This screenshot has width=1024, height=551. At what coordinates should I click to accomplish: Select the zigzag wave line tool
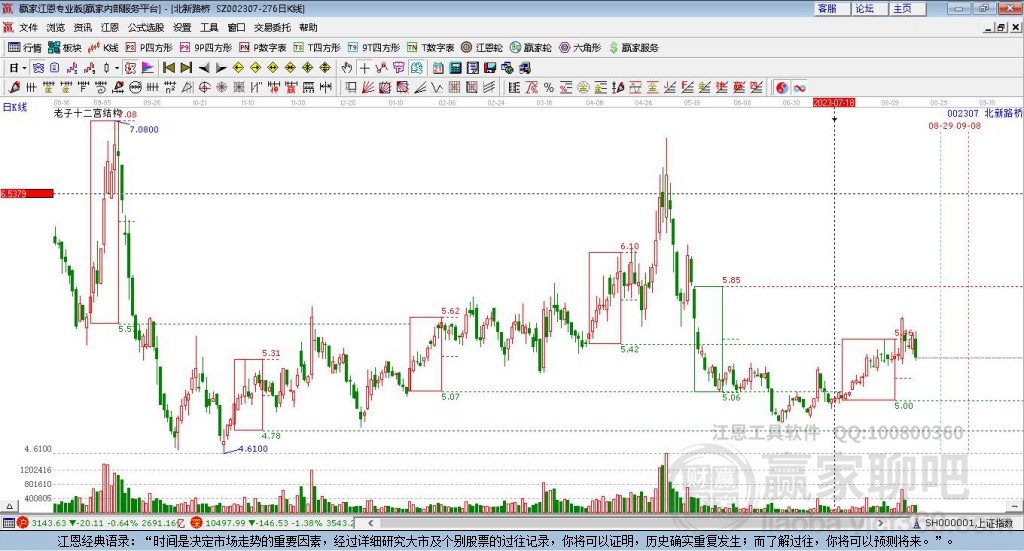pos(436,87)
